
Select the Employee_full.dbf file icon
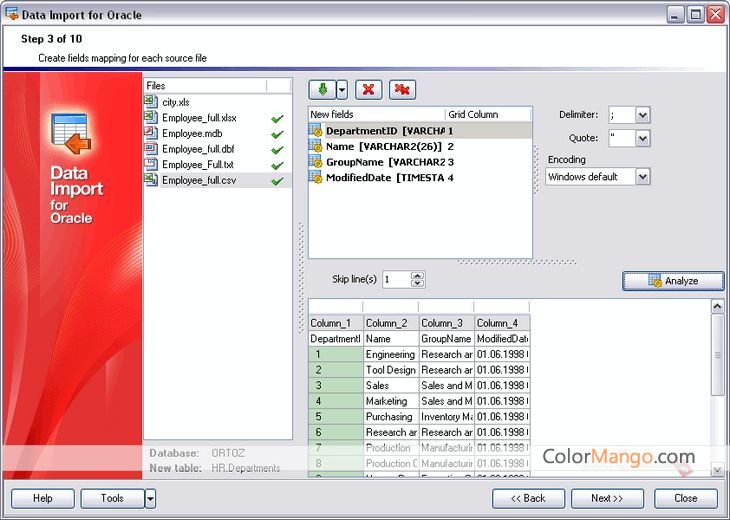pos(151,149)
